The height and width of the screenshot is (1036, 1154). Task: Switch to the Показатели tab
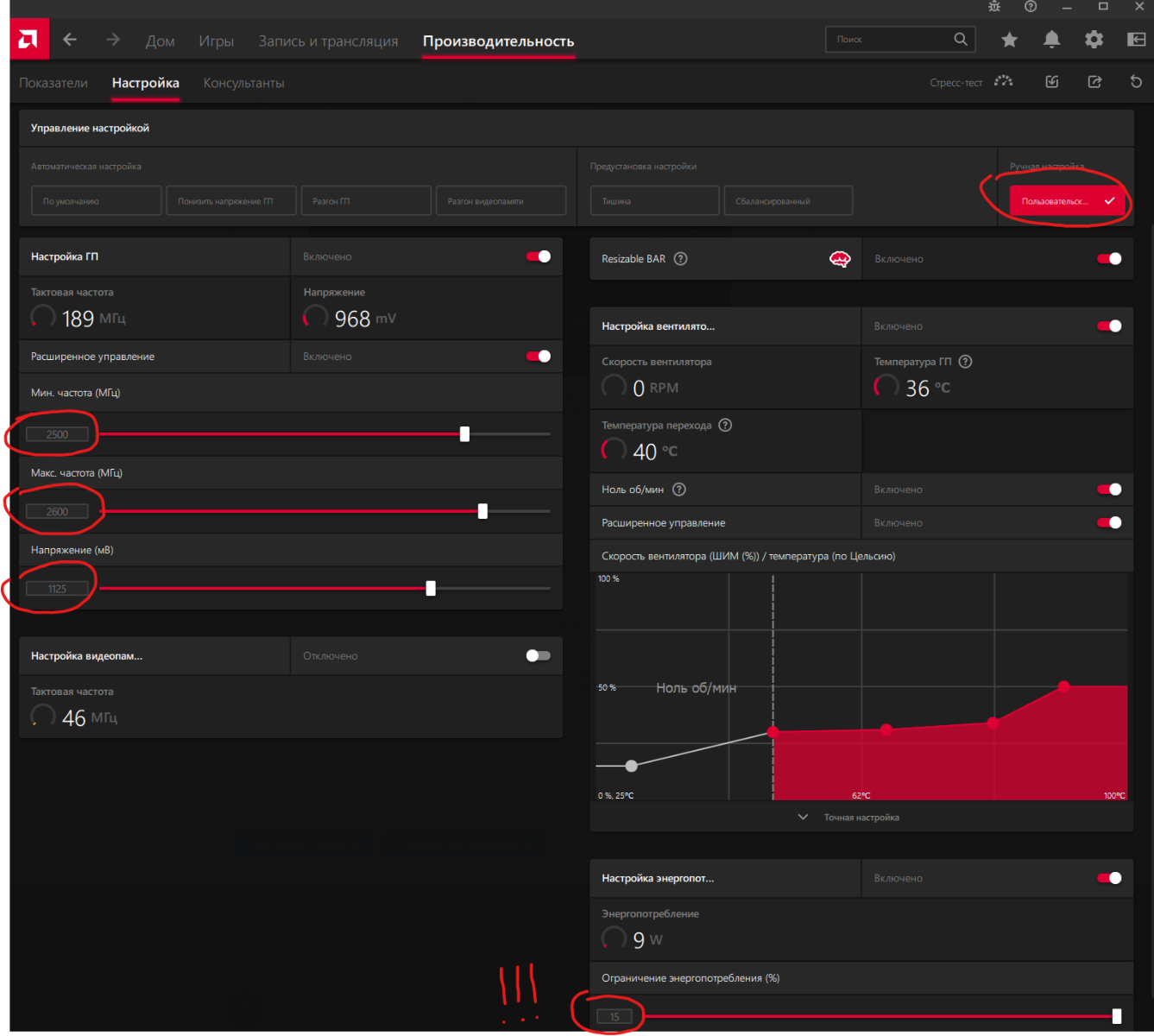pyautogui.click(x=54, y=83)
